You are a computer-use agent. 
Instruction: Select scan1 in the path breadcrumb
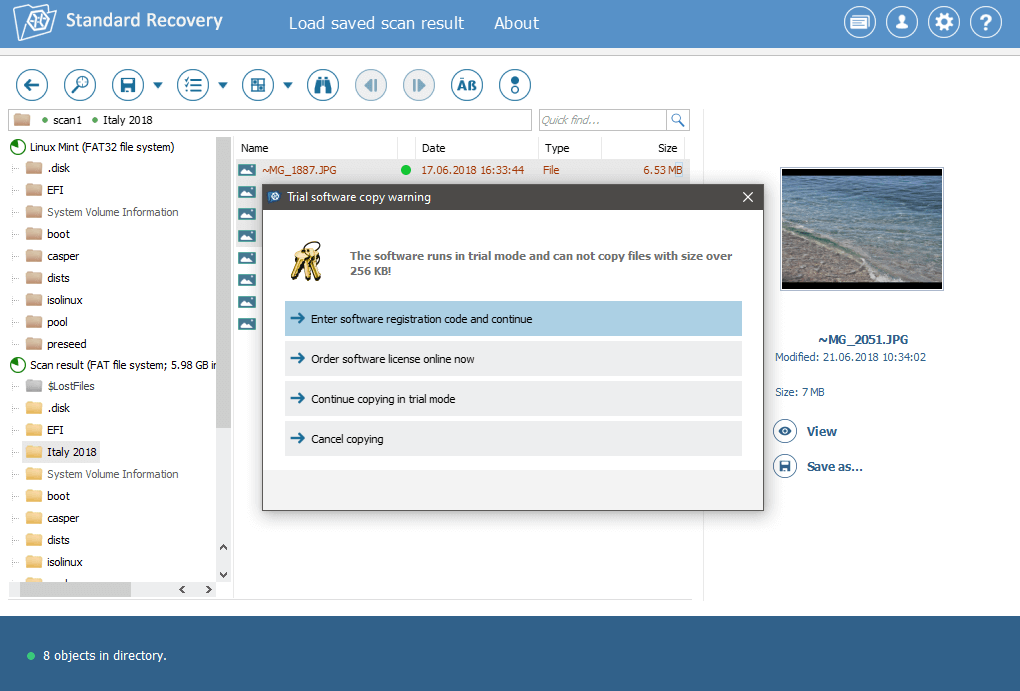coord(67,120)
